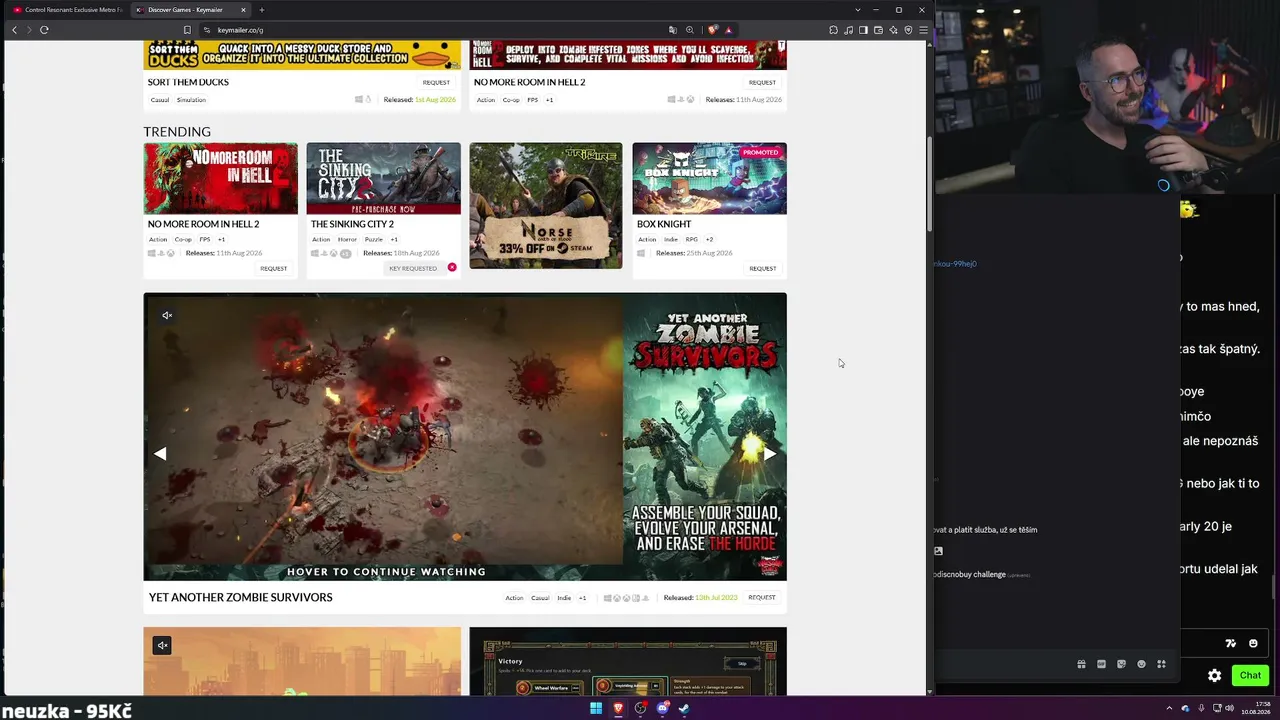The image size is (1280, 720).
Task: Open the sticker picker in chat
Action: [1121, 664]
